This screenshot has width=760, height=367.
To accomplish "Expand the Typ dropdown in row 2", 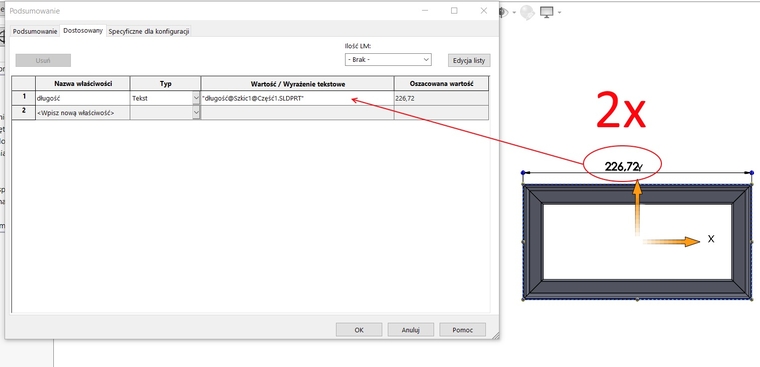I will point(196,112).
